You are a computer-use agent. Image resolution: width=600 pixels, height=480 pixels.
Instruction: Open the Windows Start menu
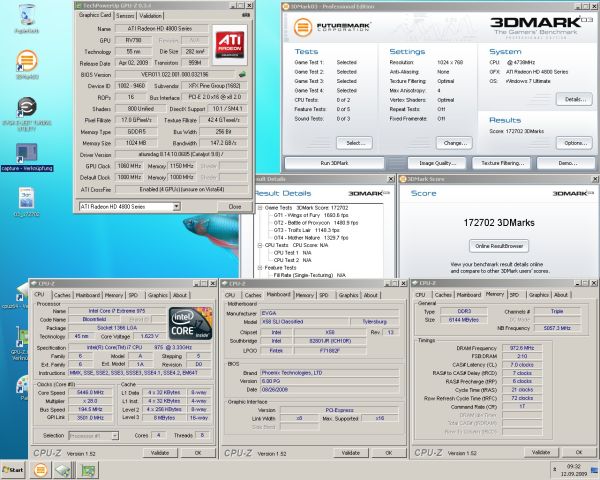click(x=14, y=469)
